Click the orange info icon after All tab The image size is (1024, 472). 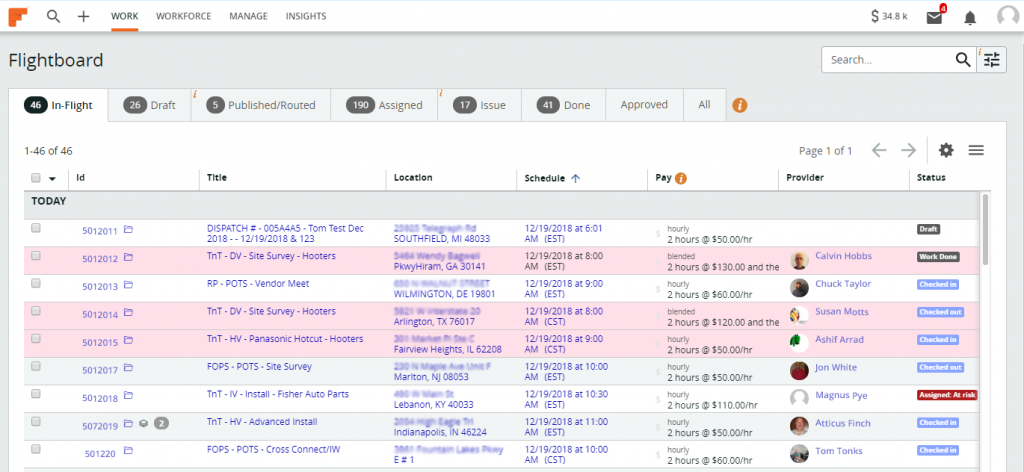pos(740,105)
